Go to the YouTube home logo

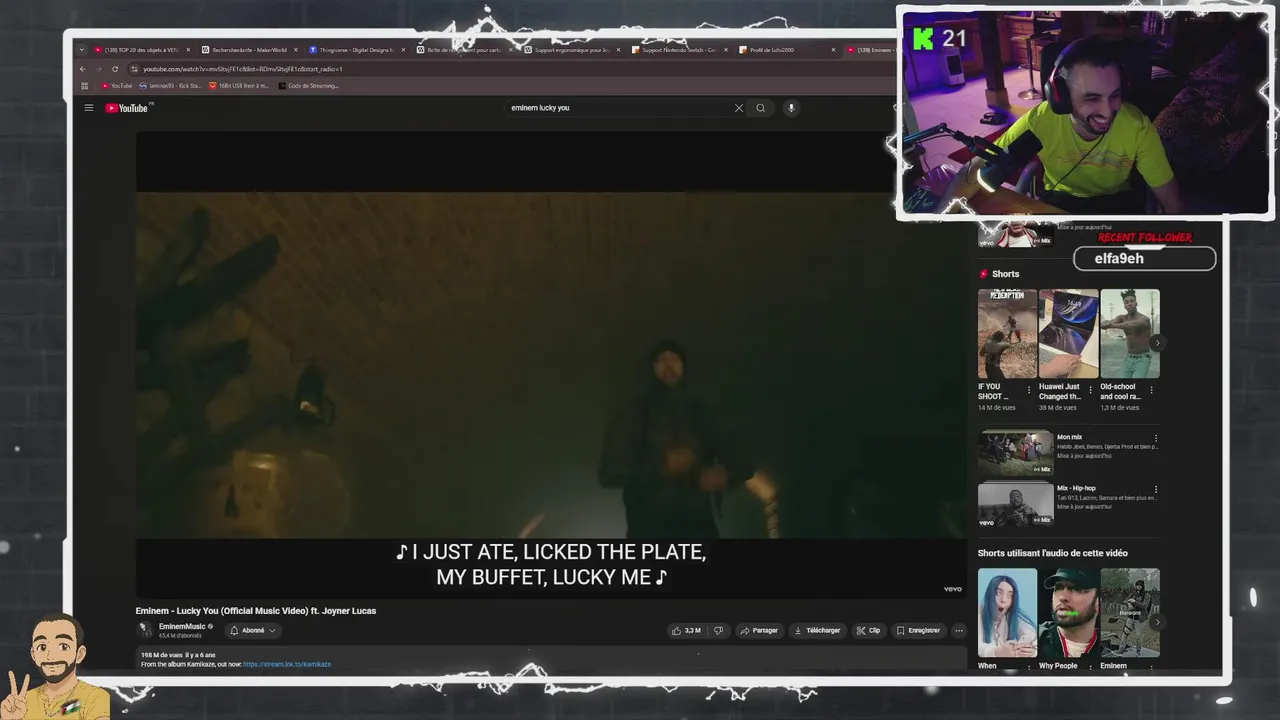click(126, 108)
